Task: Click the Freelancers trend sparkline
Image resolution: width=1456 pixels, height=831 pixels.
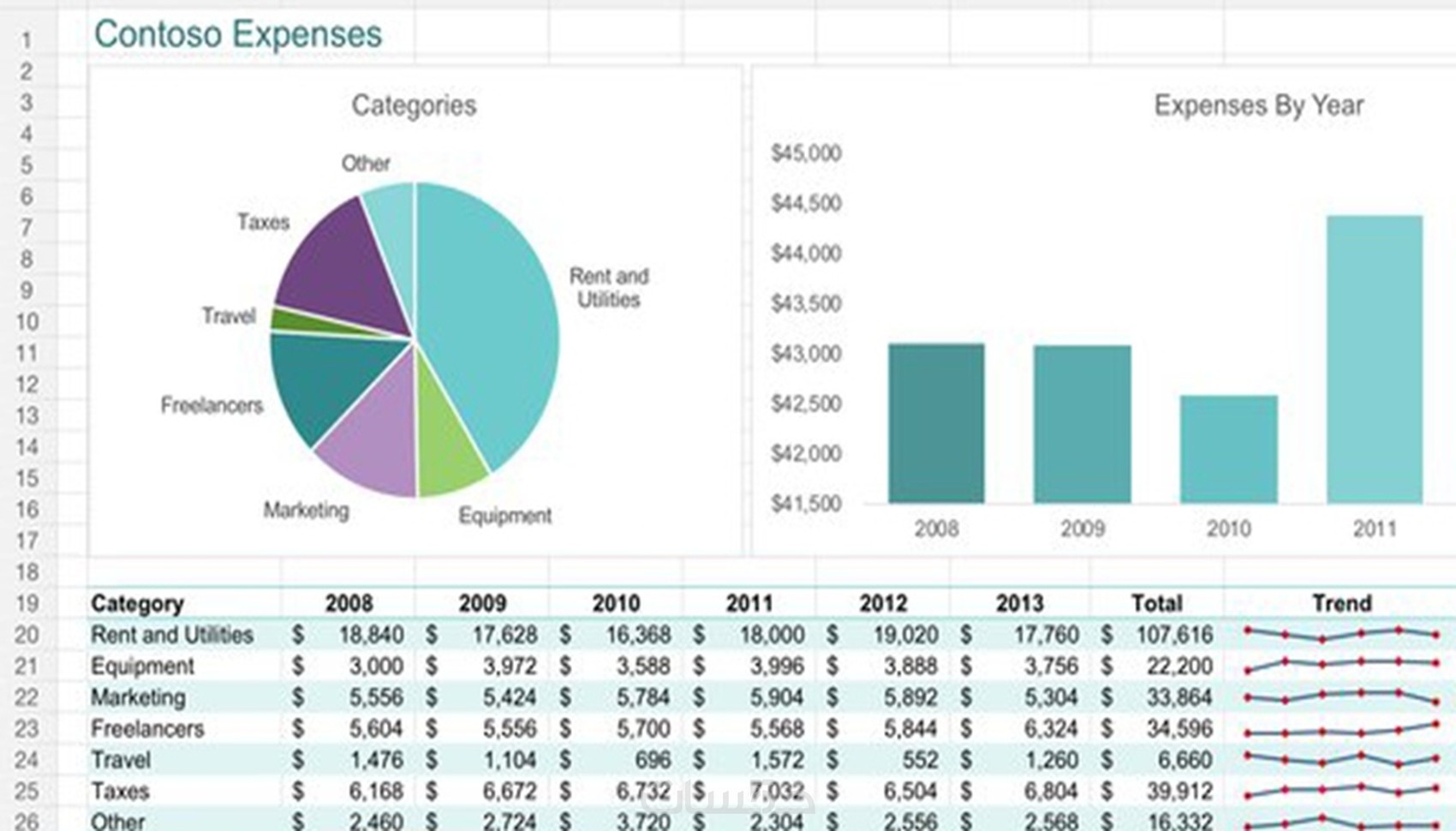Action: coord(1341,730)
